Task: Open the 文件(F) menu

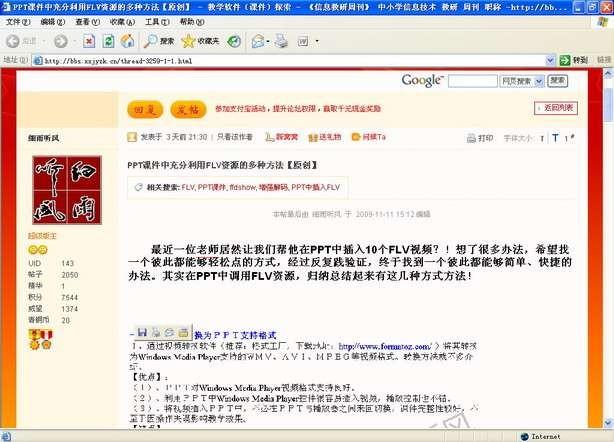Action: [x=18, y=21]
